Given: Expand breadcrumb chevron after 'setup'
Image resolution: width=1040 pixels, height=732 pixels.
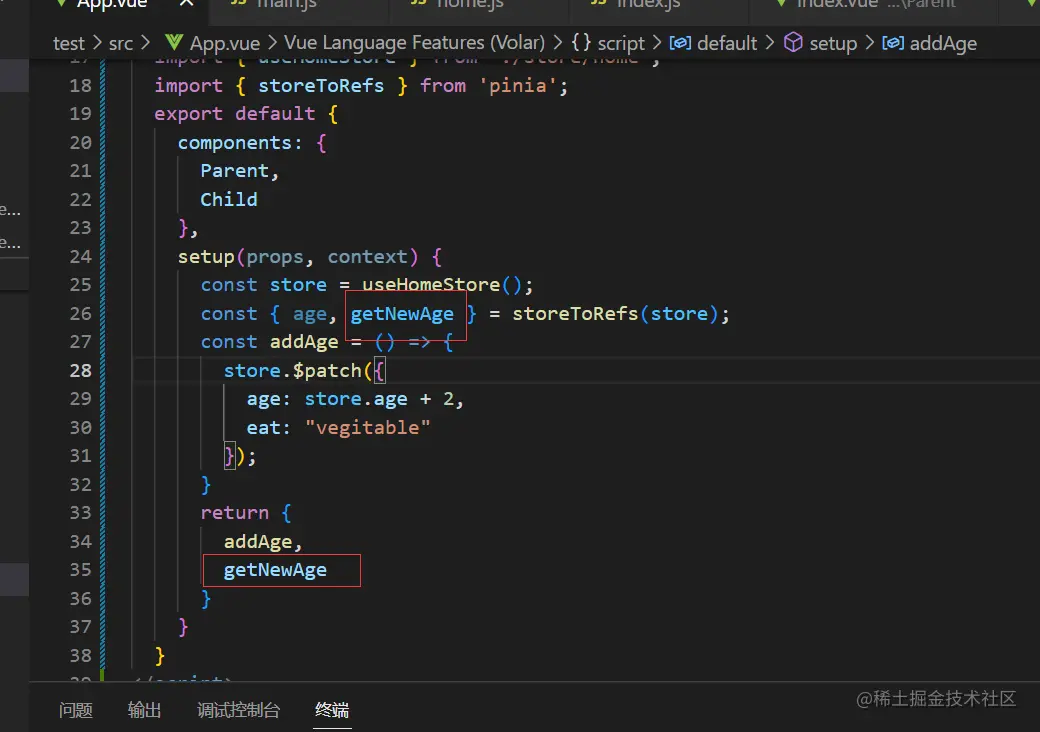Looking at the screenshot, I should (x=870, y=43).
